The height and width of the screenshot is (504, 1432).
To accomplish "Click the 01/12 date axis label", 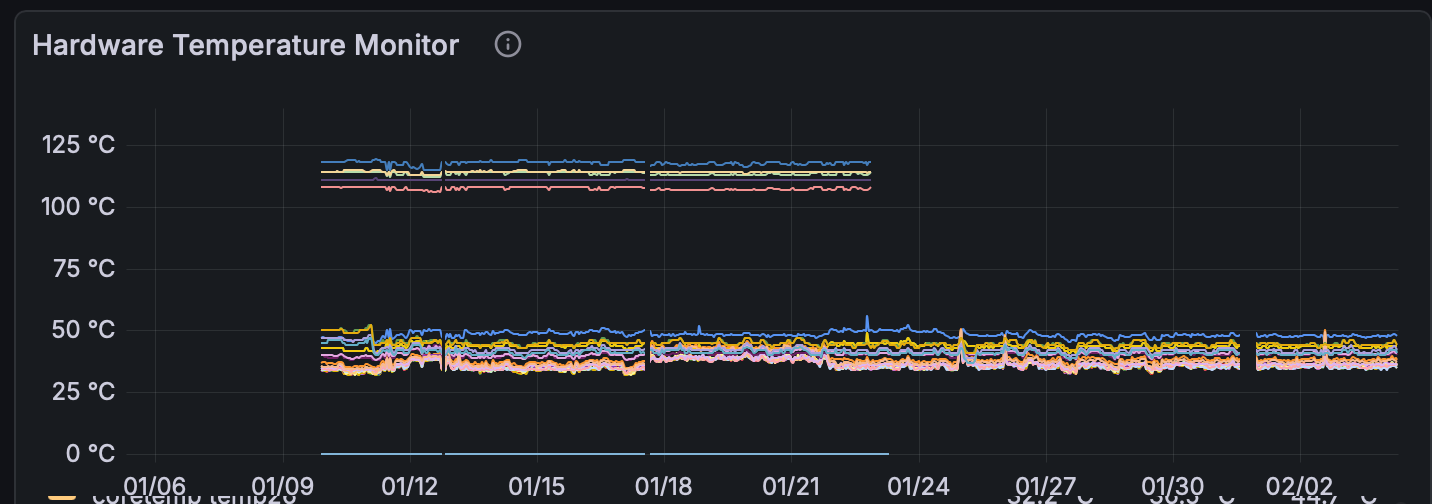I will click(x=410, y=486).
